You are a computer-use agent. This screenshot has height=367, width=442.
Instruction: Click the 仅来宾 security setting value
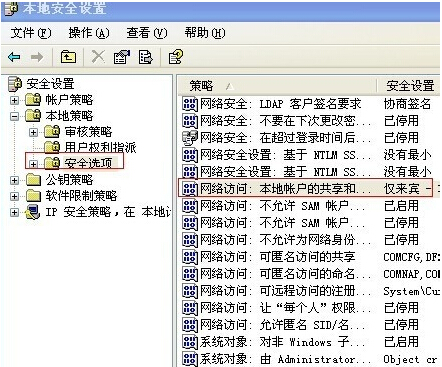[x=401, y=189]
